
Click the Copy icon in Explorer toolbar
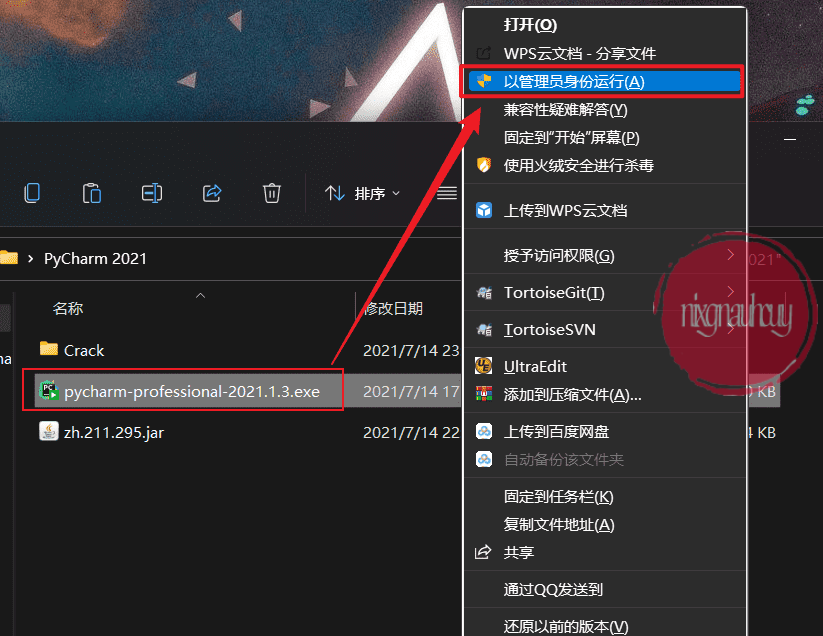coord(32,193)
